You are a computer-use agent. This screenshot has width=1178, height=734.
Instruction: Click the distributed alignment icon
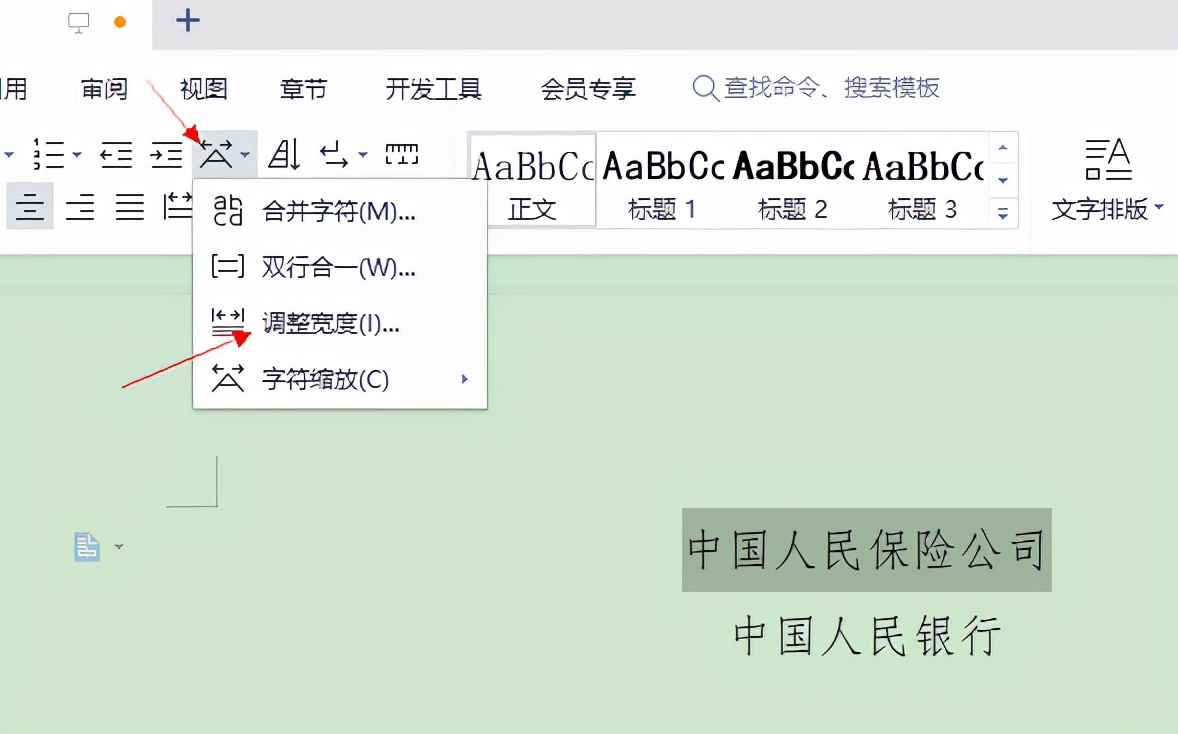[177, 206]
